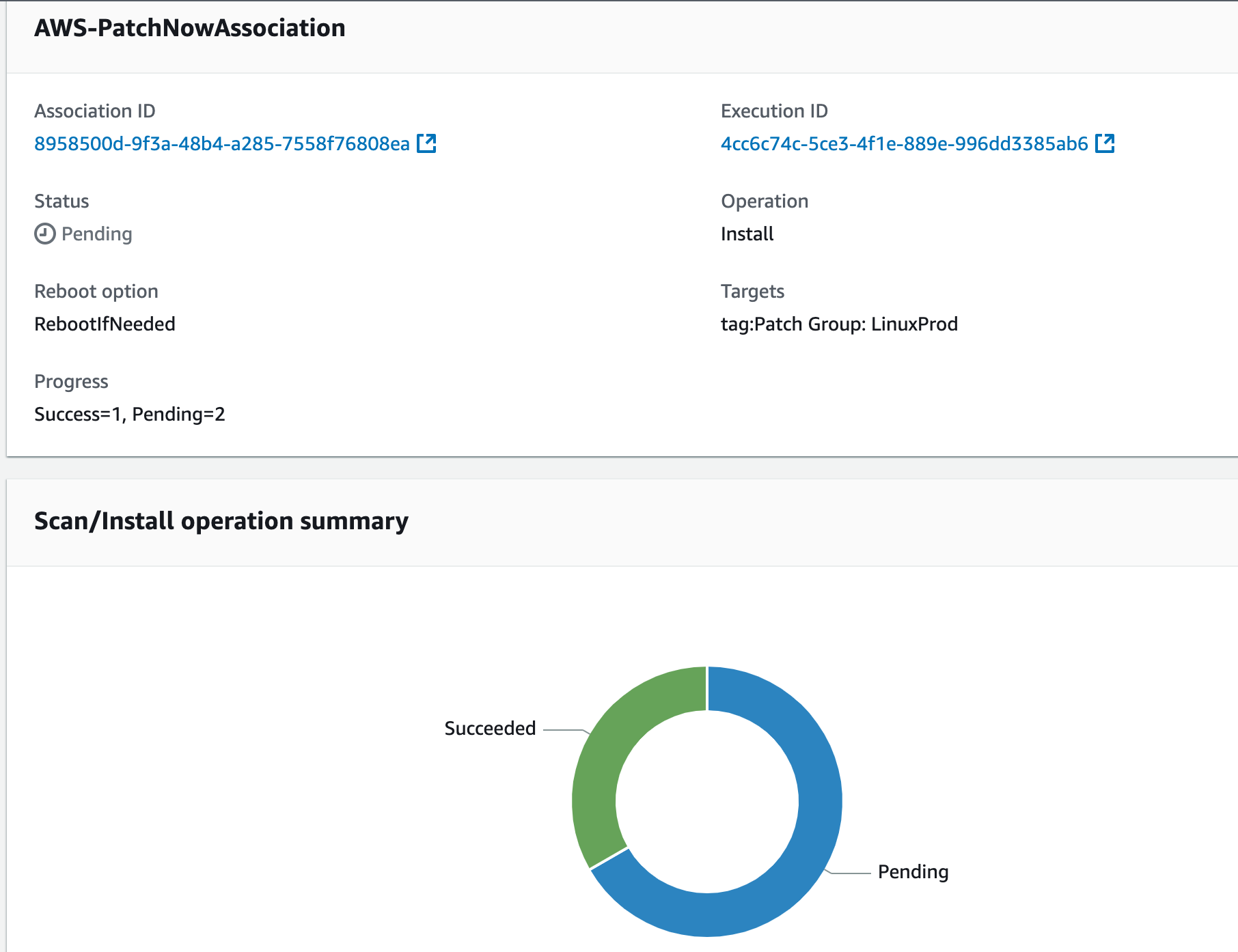Click the Reboot option field label
This screenshot has width=1238, height=952.
tap(96, 291)
